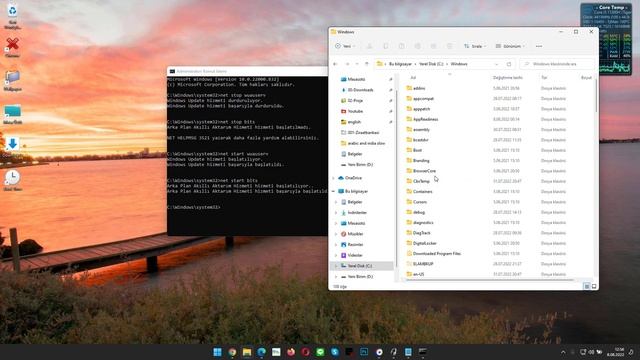Switch Explorer to large icons view in status bar

click(594, 287)
